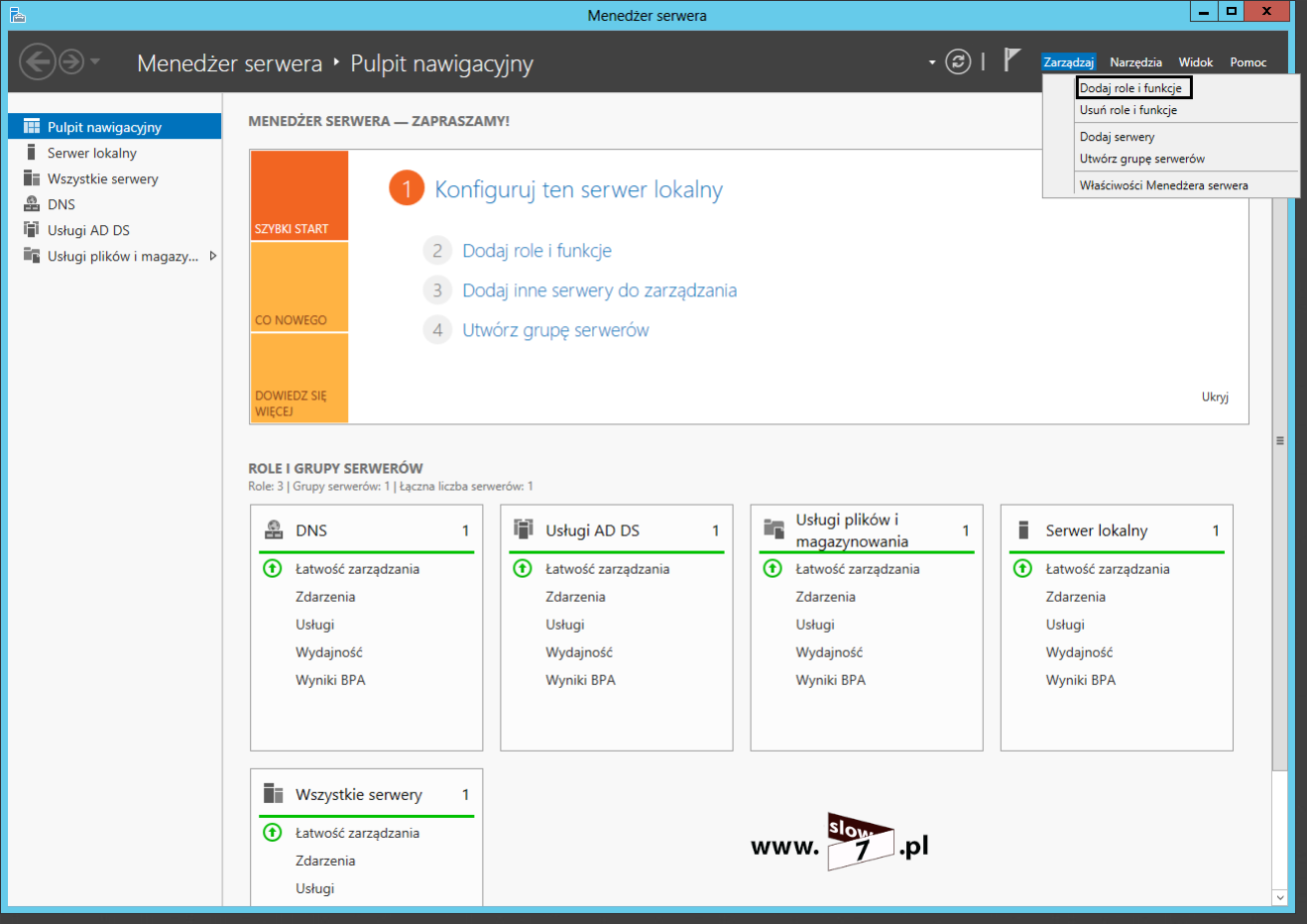Screen dimensions: 1307x924
Task: Click Wszystkie serwery icon in sidebar
Action: pyautogui.click(x=32, y=178)
